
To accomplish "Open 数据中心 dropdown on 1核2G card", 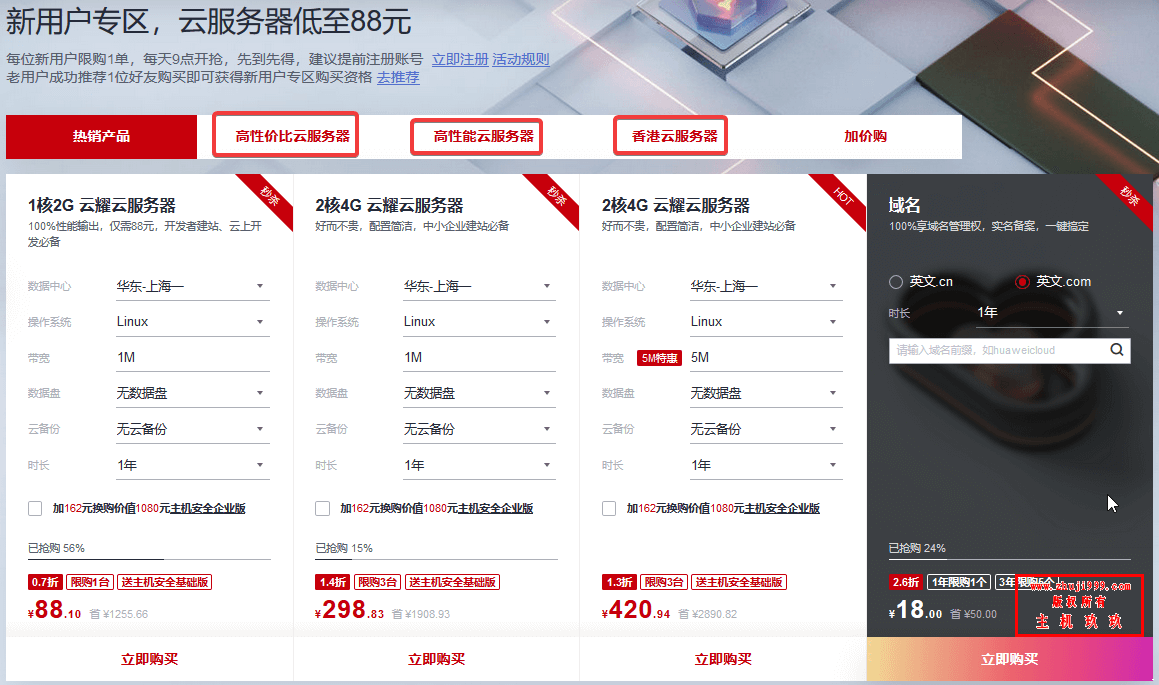I will click(x=190, y=286).
